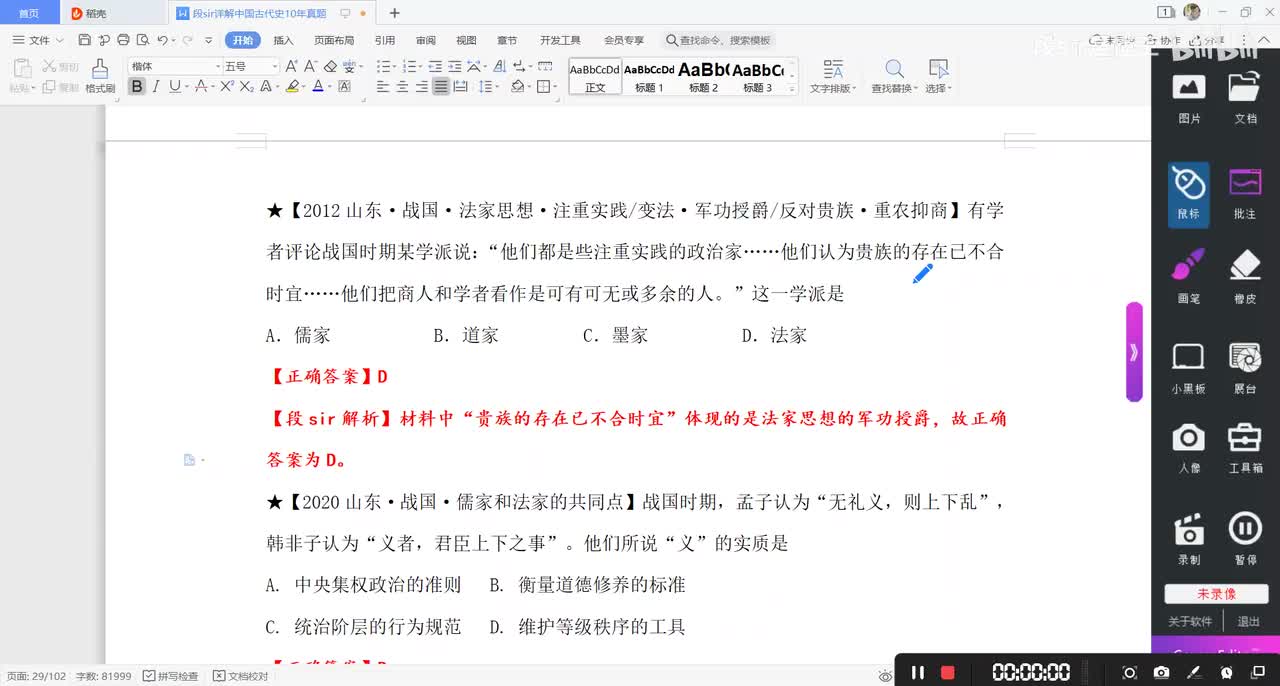Open the 展台 (display stand) tool
Image resolution: width=1280 pixels, height=686 pixels.
[x=1245, y=367]
